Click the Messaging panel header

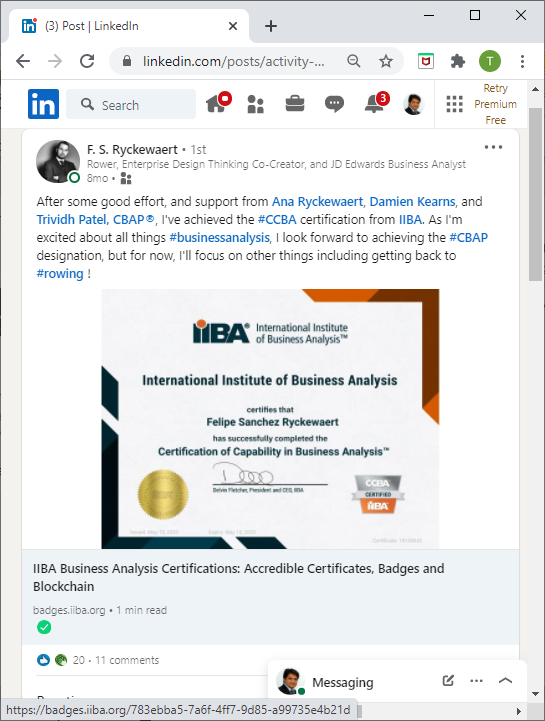coord(397,682)
